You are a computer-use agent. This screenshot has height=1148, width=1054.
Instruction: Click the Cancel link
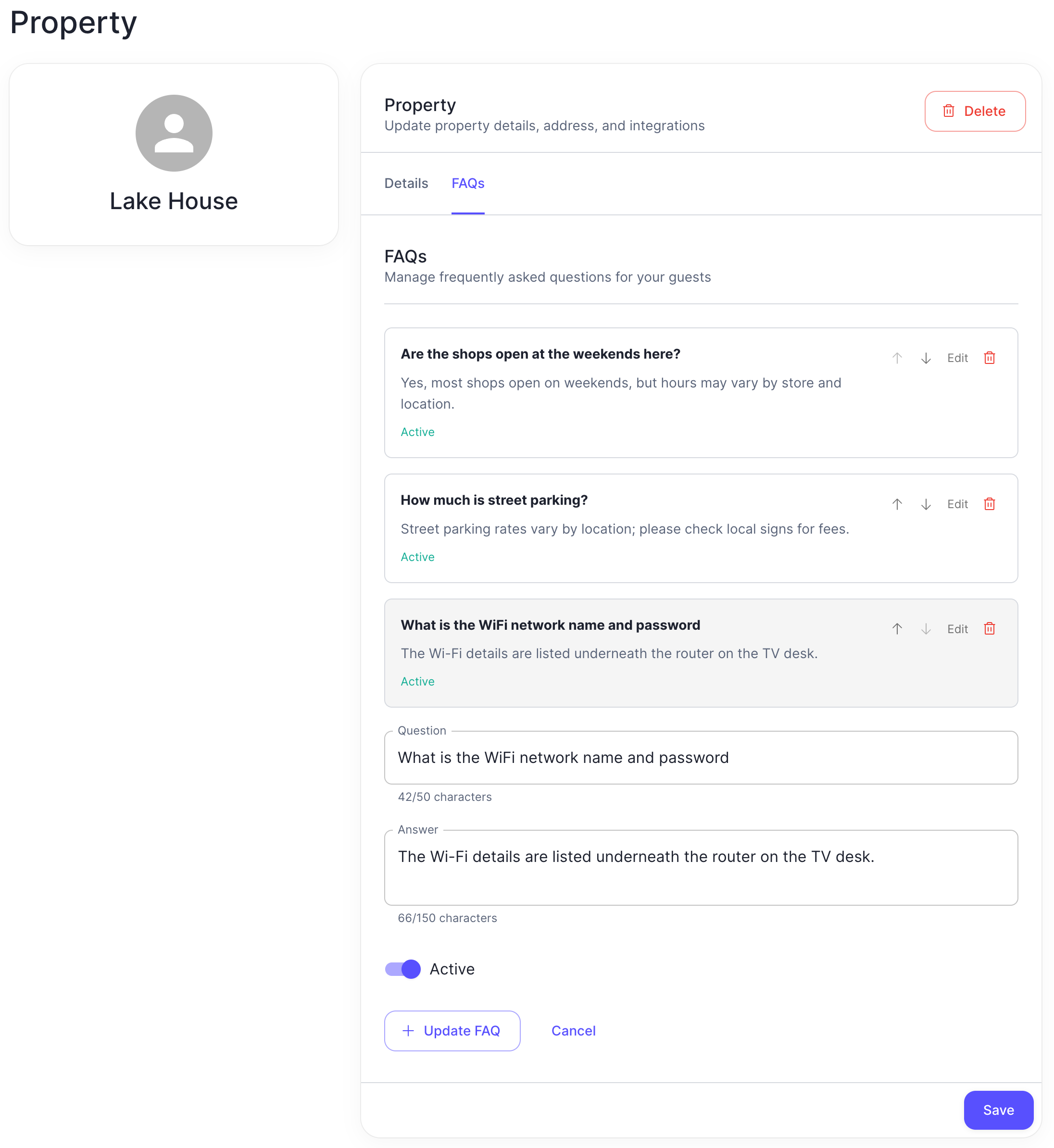point(573,1031)
